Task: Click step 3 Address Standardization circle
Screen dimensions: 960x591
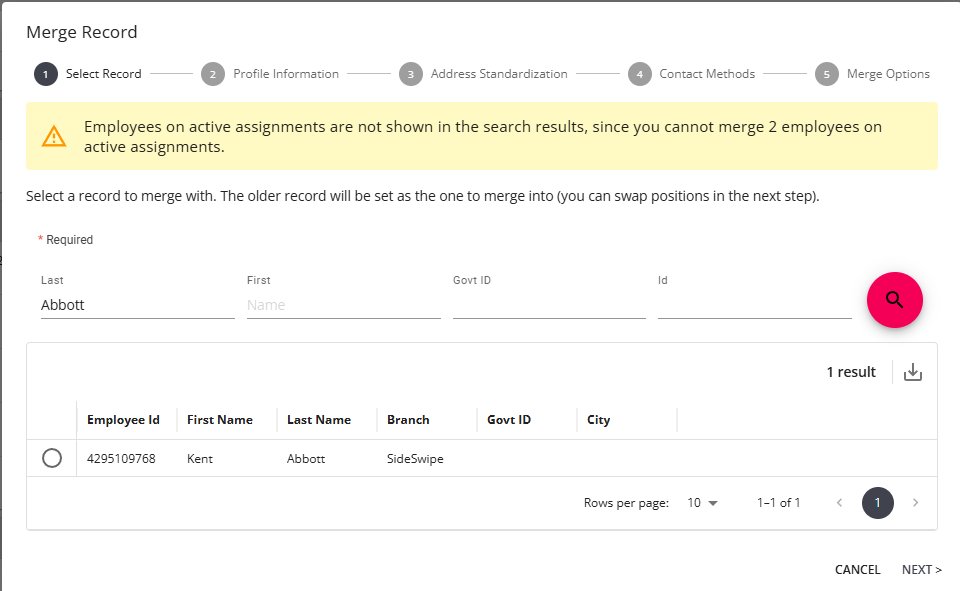Action: point(410,74)
